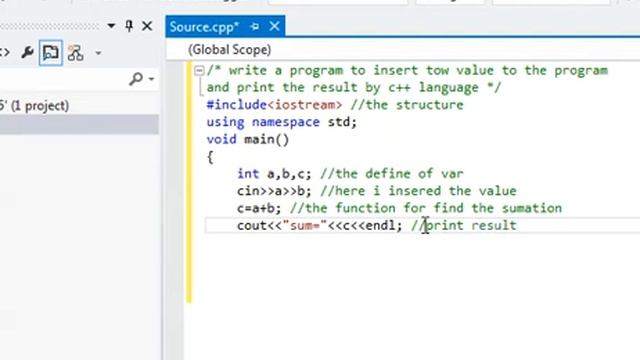Click the '//the define of var' comment
Screen dimensions: 640x360
[392, 174]
